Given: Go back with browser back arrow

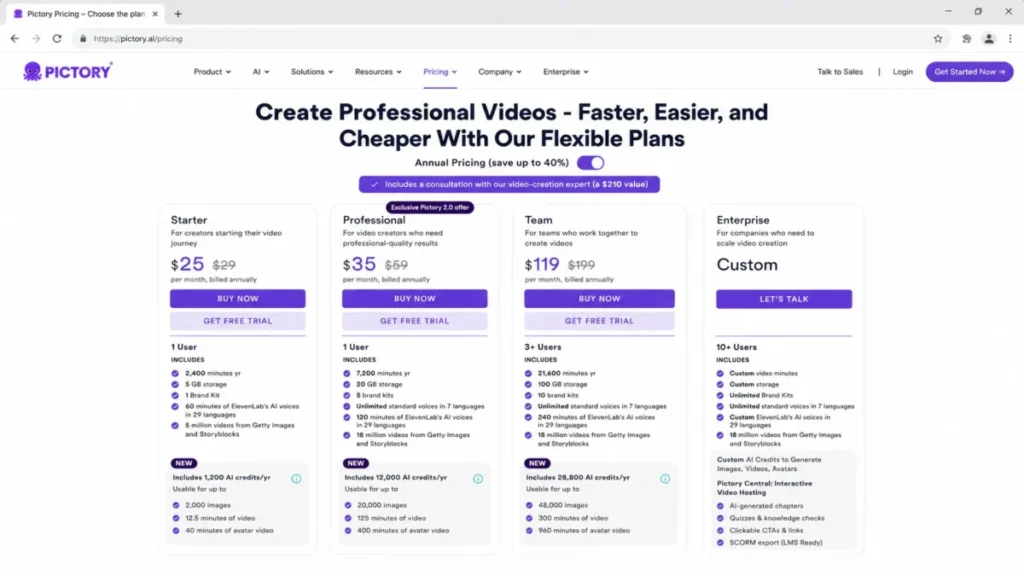Looking at the screenshot, I should (x=14, y=39).
